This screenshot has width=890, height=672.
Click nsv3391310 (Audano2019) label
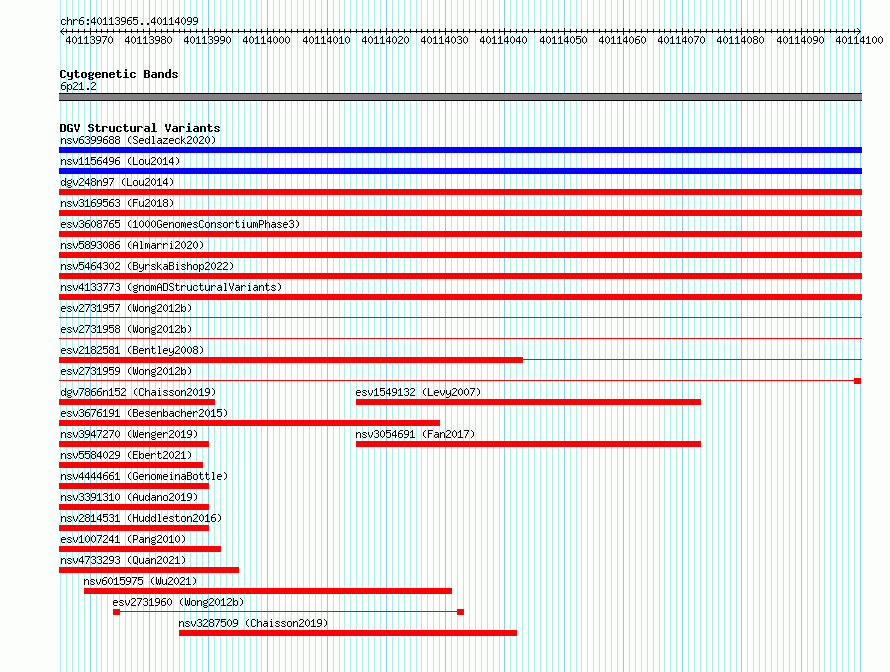129,497
